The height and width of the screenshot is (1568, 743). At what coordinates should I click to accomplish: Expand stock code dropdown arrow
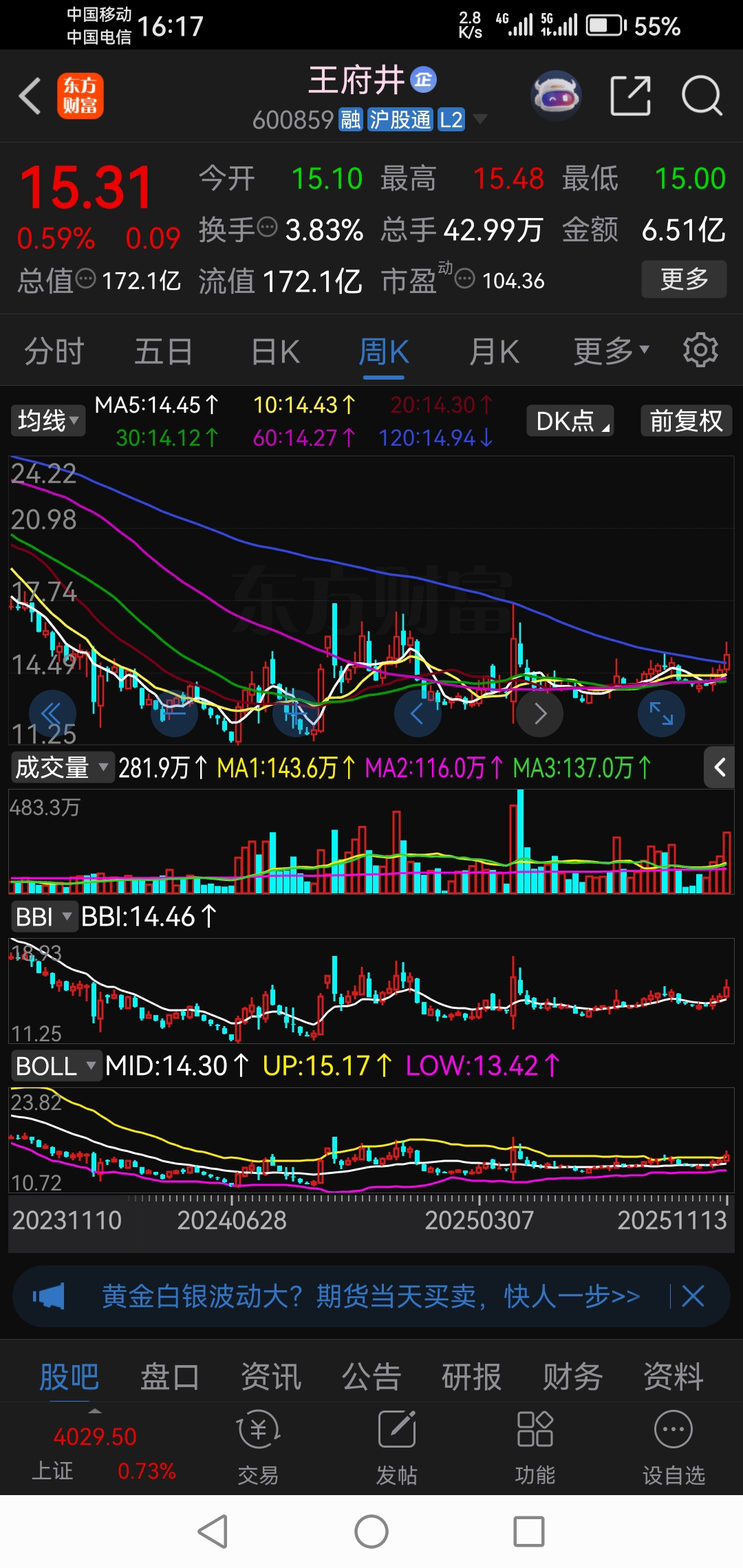click(480, 120)
